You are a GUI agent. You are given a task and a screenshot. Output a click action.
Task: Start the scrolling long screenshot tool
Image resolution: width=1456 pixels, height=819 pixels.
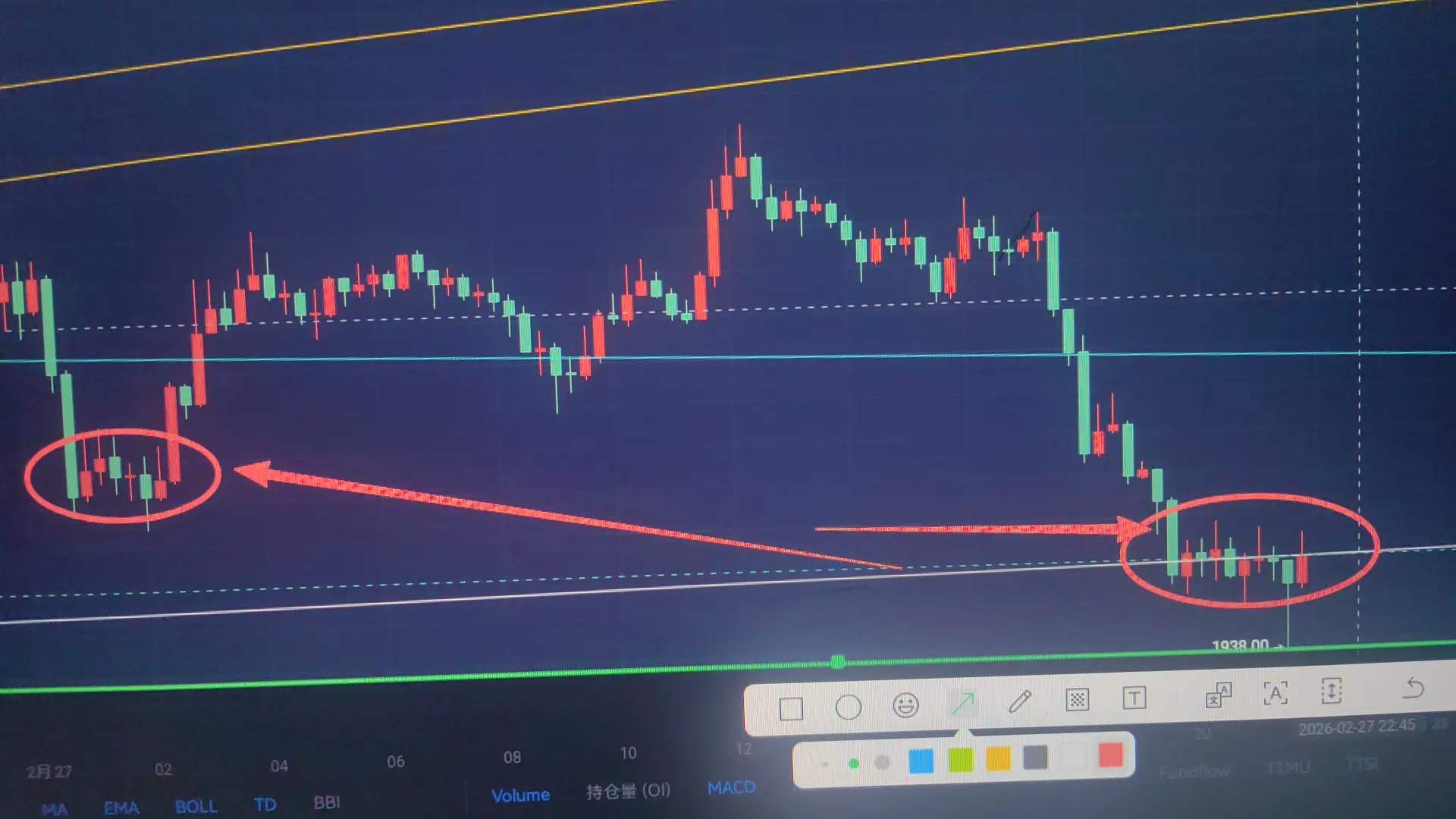point(1332,691)
